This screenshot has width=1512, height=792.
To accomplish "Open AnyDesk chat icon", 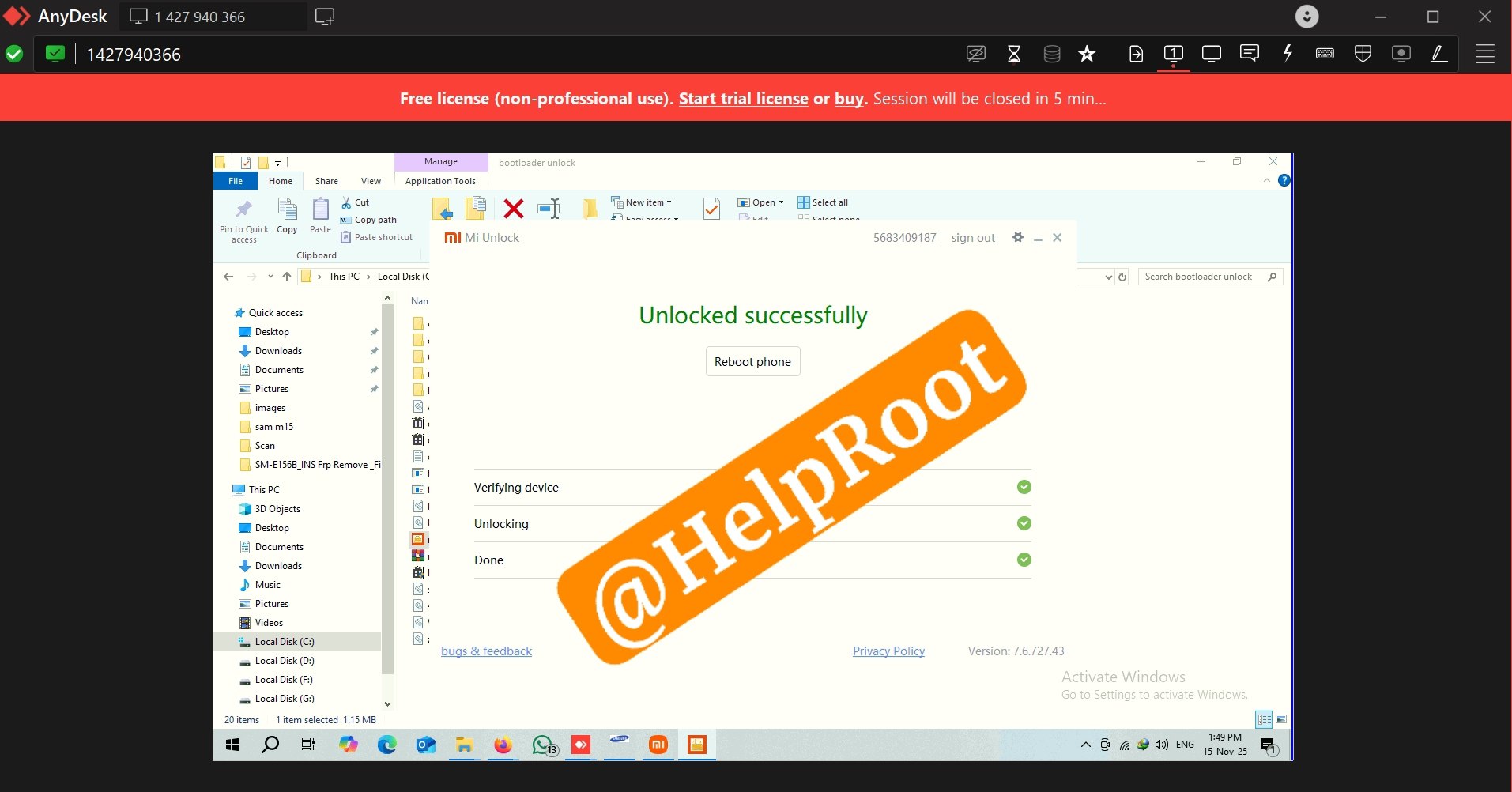I will (x=1249, y=54).
